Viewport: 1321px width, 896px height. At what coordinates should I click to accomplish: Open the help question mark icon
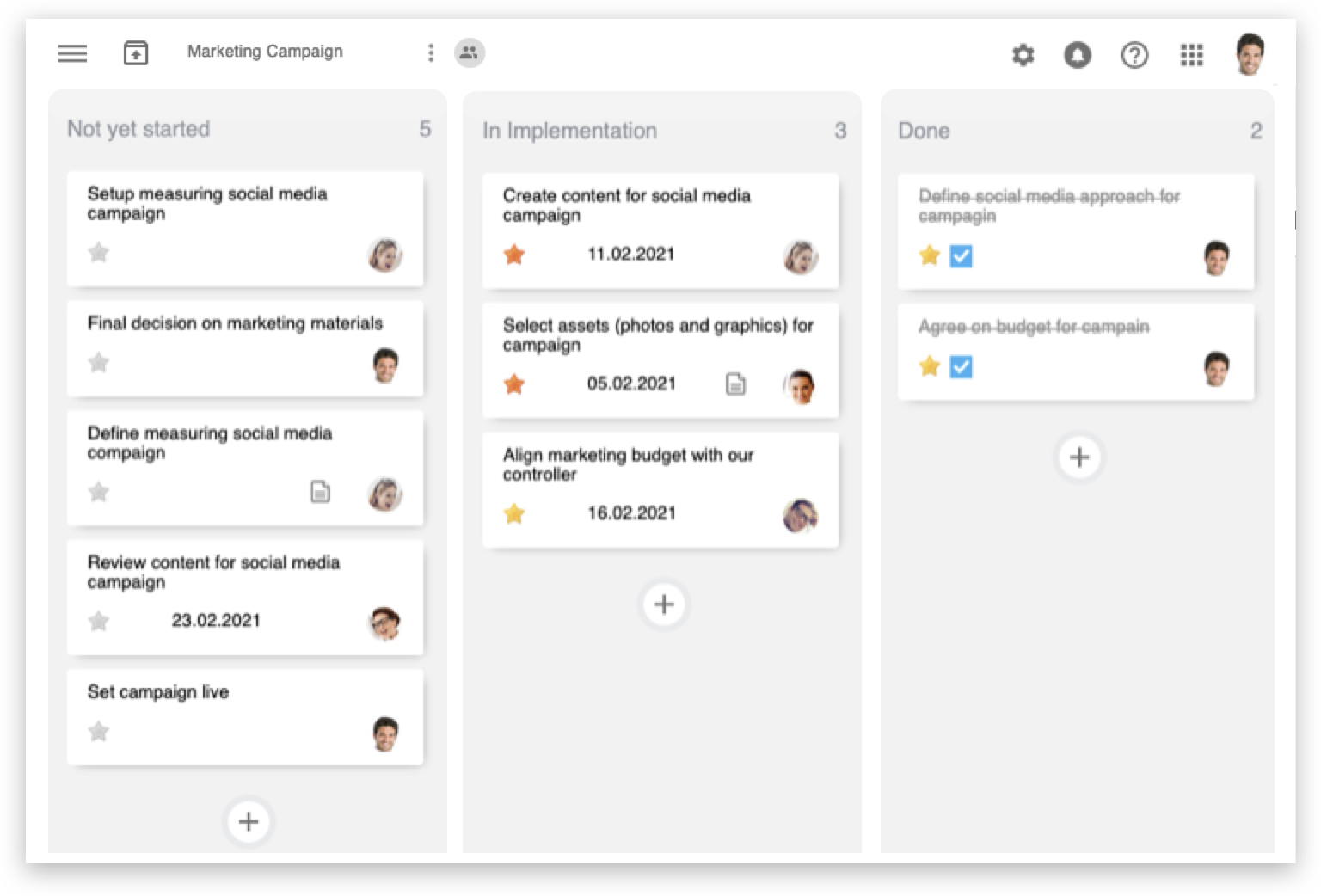pos(1134,56)
